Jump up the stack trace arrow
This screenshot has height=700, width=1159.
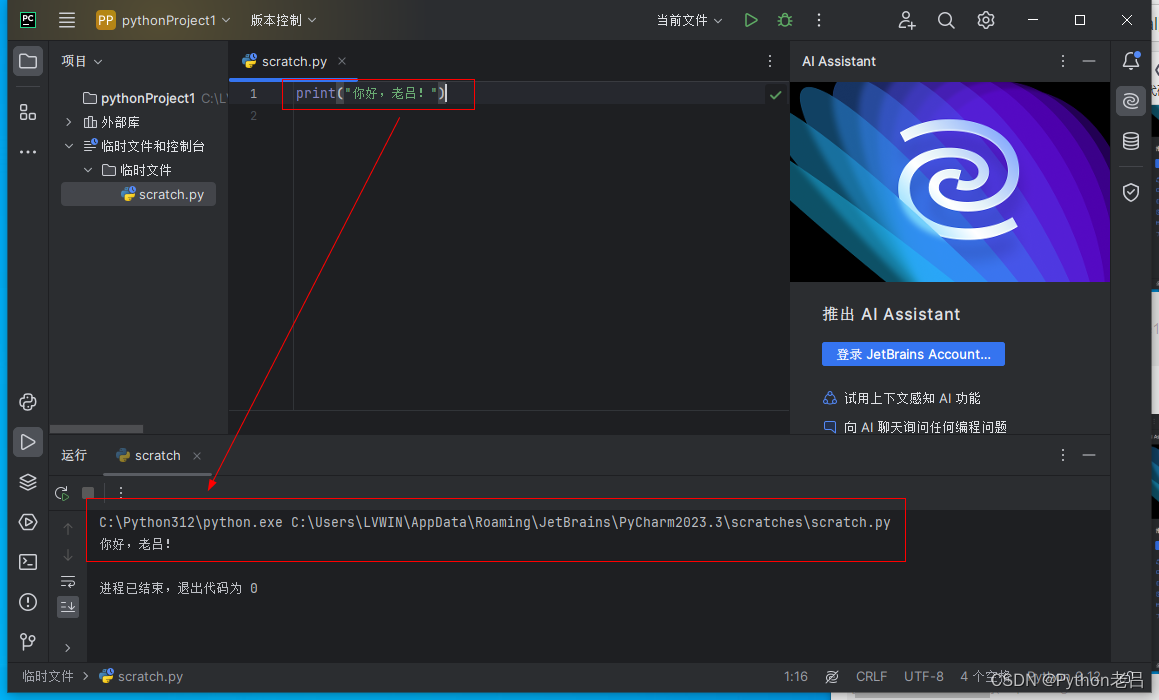click(68, 529)
